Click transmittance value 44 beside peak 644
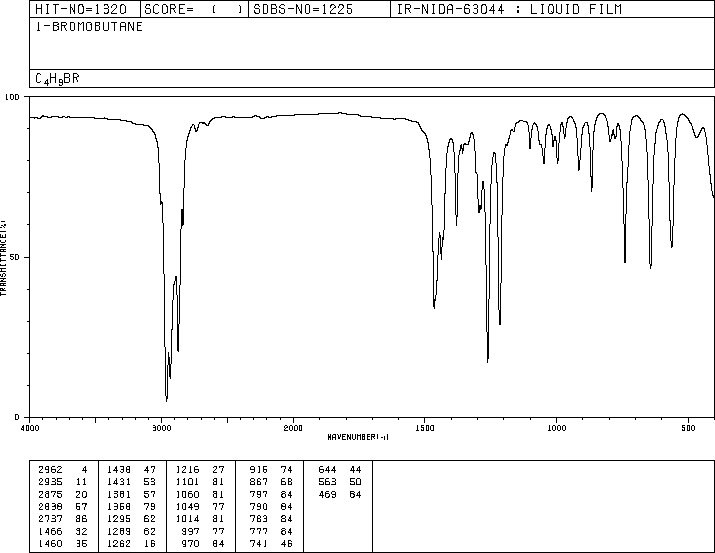 [x=355, y=470]
